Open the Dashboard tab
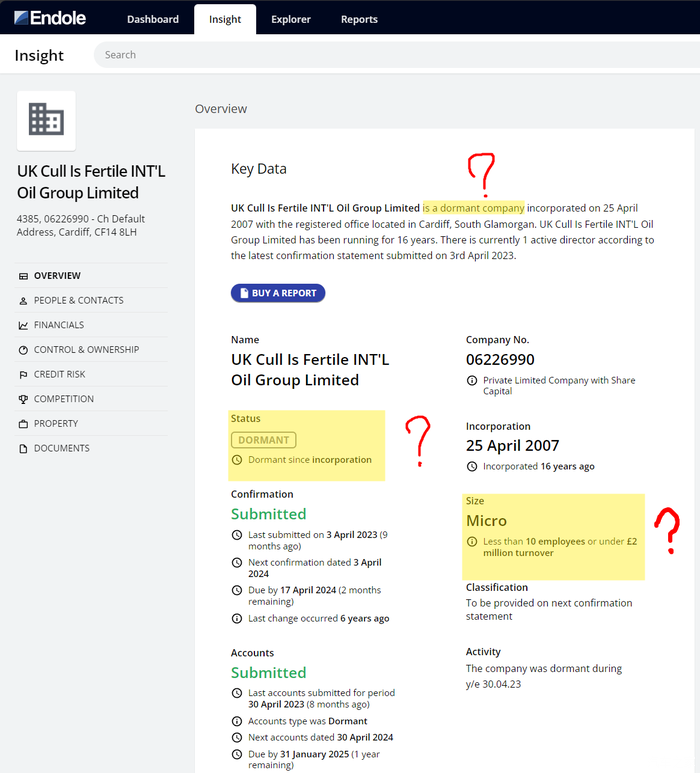This screenshot has height=773, width=700. click(x=153, y=19)
